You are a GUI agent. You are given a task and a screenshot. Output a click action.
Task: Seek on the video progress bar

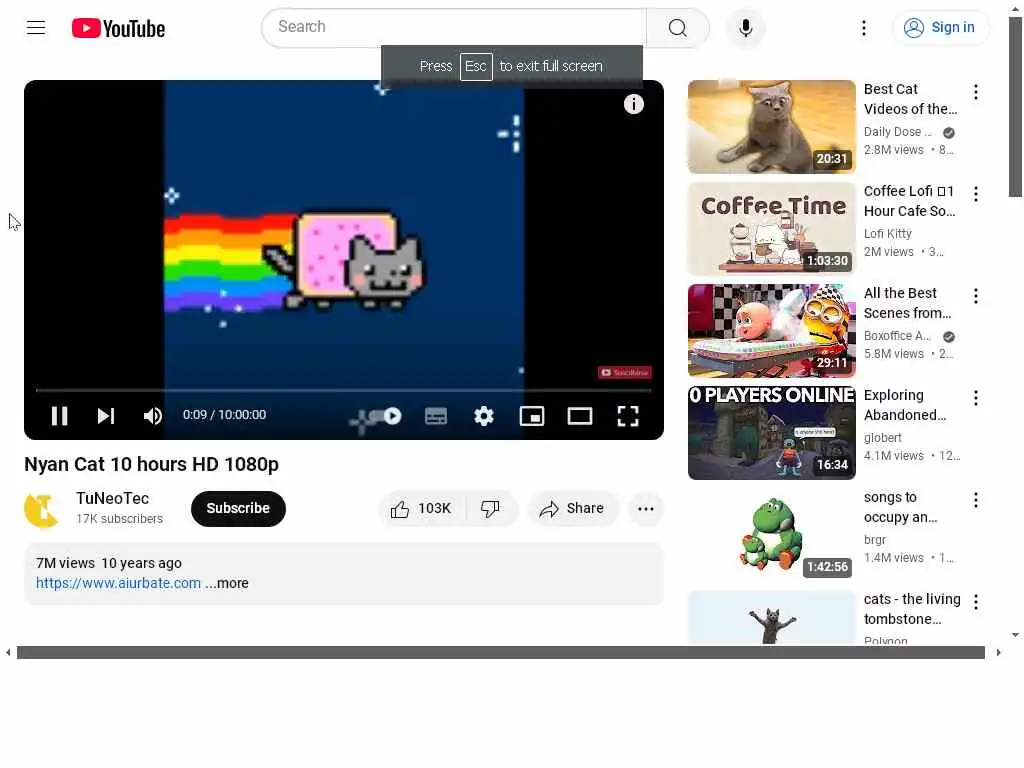(344, 390)
